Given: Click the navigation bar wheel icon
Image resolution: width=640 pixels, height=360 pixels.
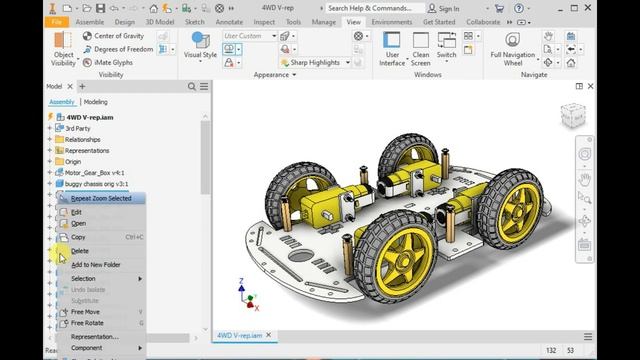Looking at the screenshot, I should tap(584, 154).
